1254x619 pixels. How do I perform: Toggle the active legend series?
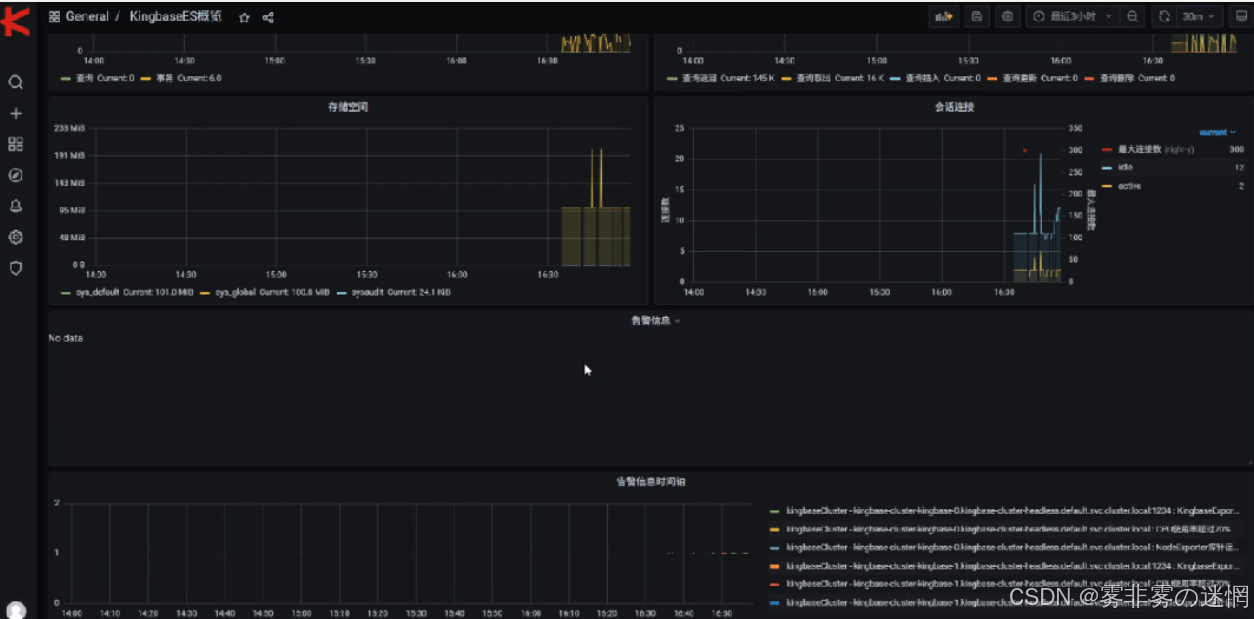click(x=1128, y=186)
